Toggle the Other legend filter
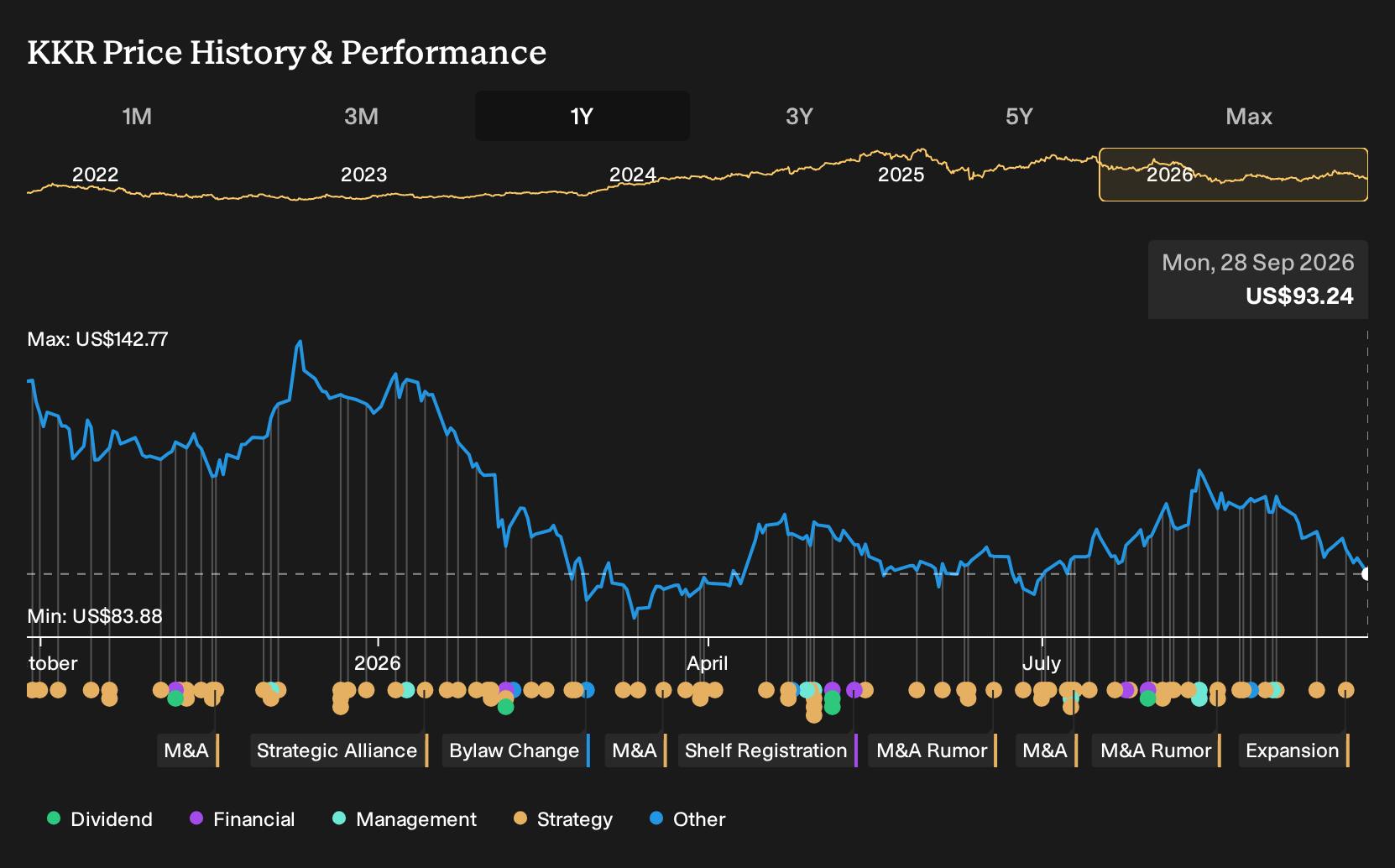 click(x=687, y=819)
